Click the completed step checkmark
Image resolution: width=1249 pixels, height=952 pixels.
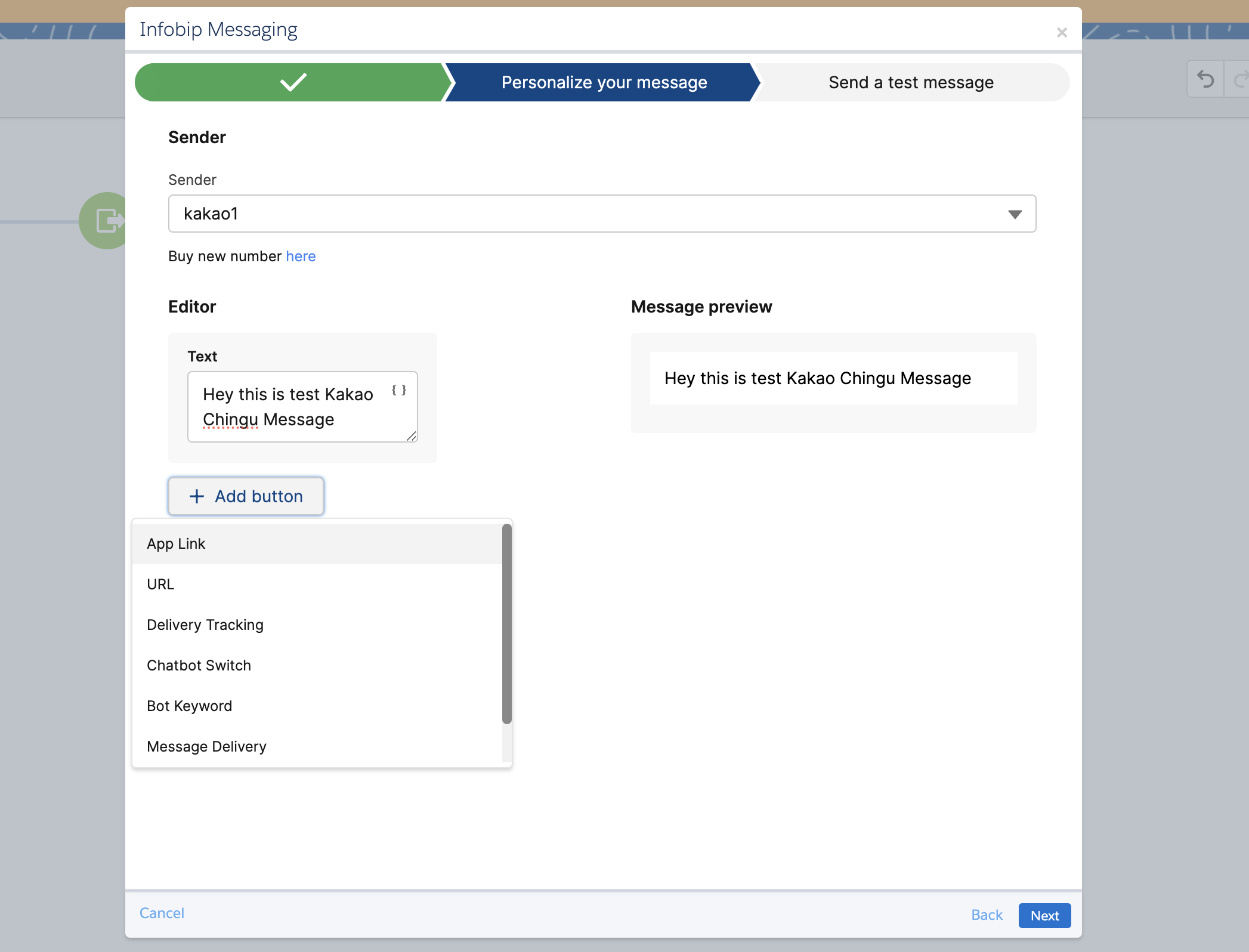tap(293, 82)
